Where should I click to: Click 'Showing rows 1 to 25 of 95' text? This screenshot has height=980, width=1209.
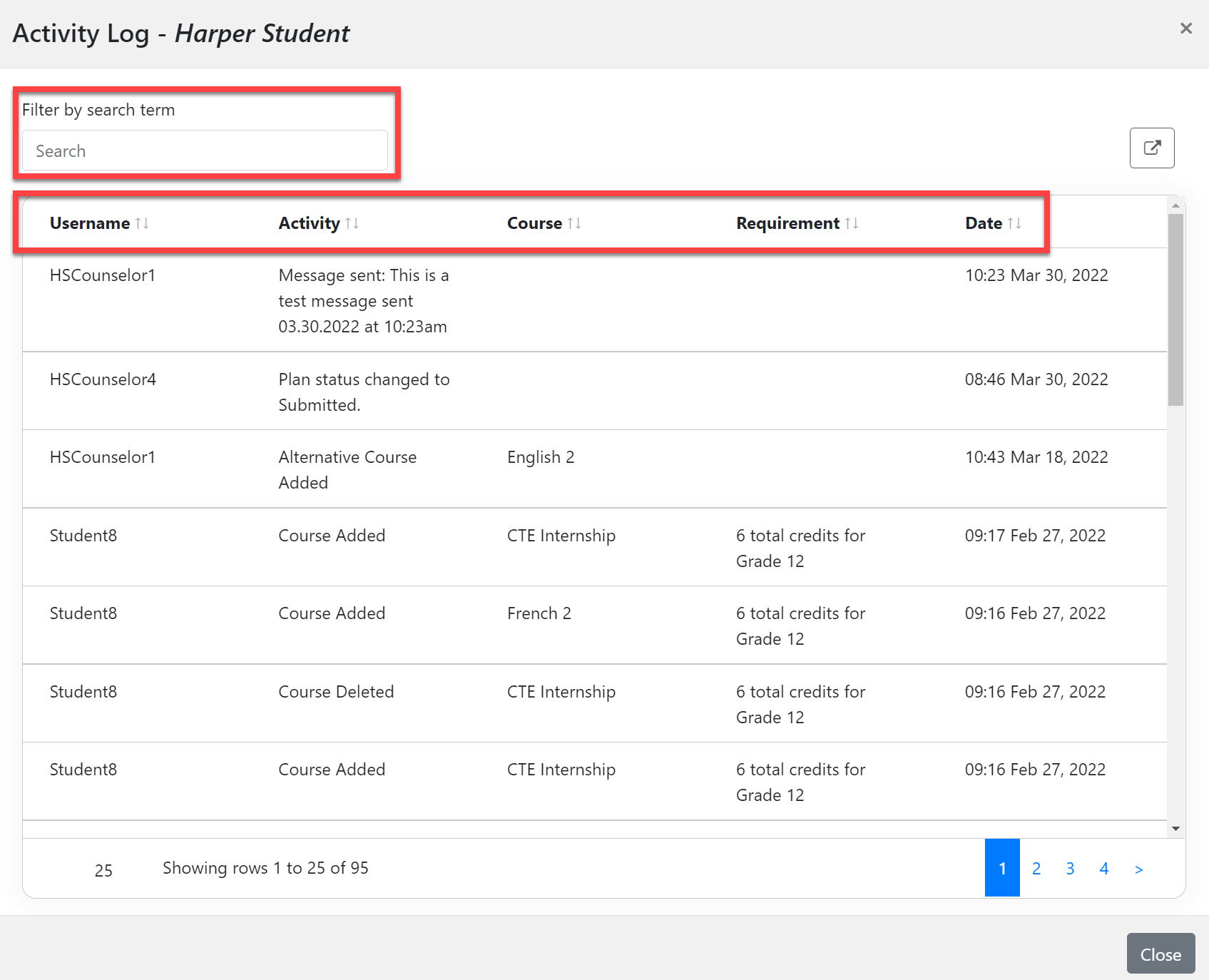pyautogui.click(x=265, y=867)
